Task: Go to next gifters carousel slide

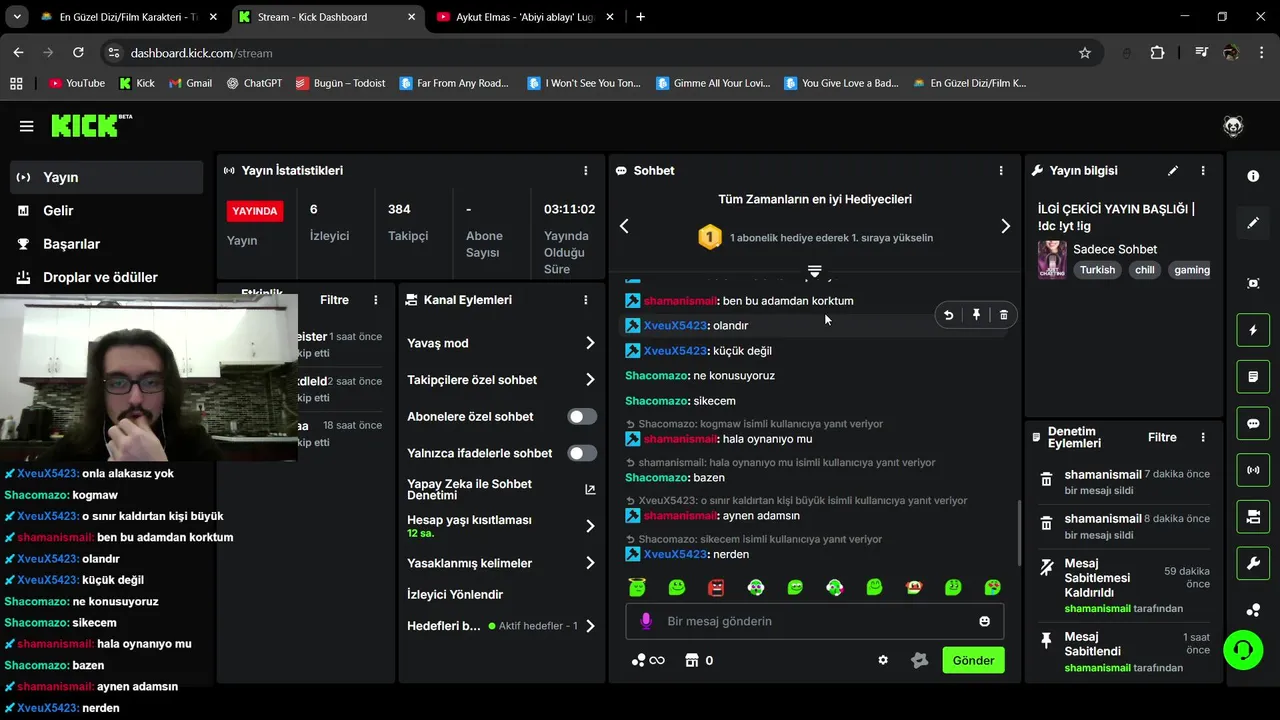Action: pos(1005,227)
